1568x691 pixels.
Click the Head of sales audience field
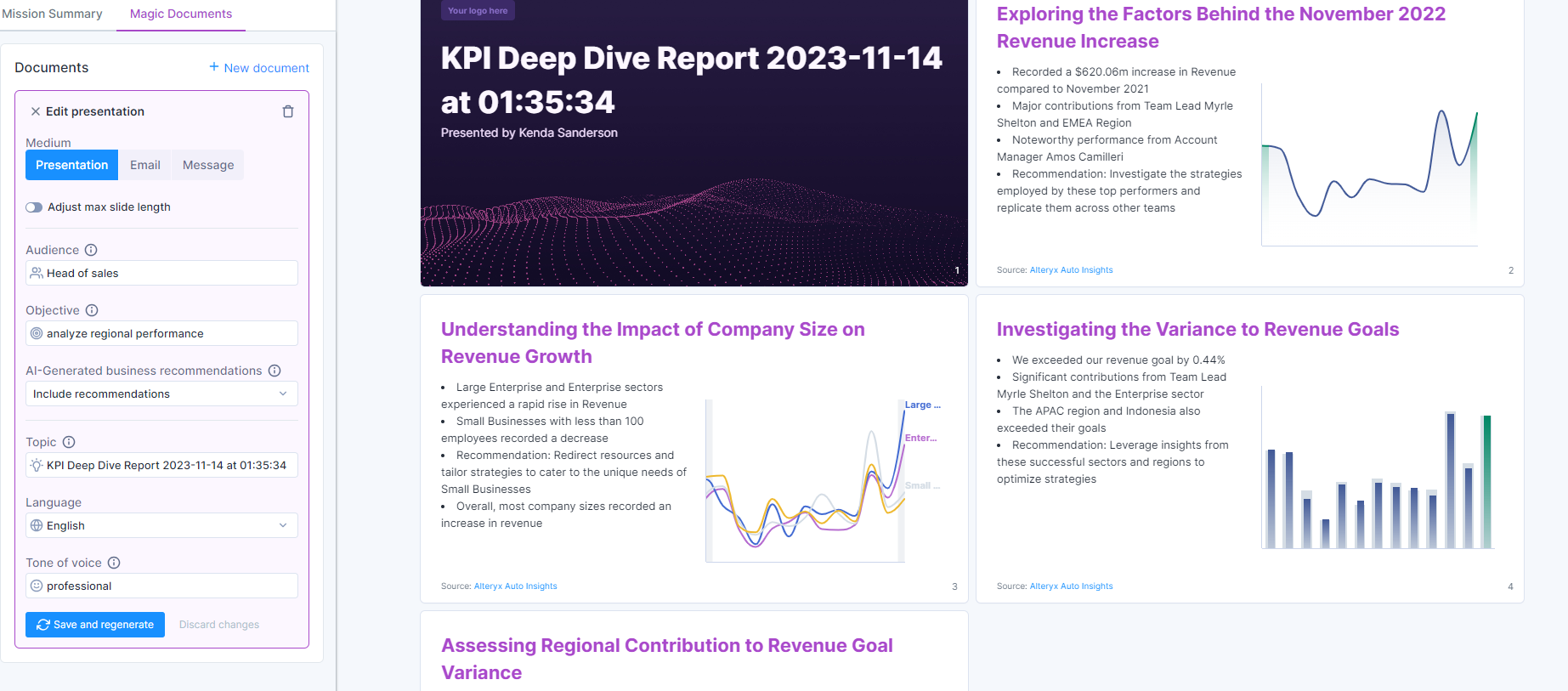161,273
